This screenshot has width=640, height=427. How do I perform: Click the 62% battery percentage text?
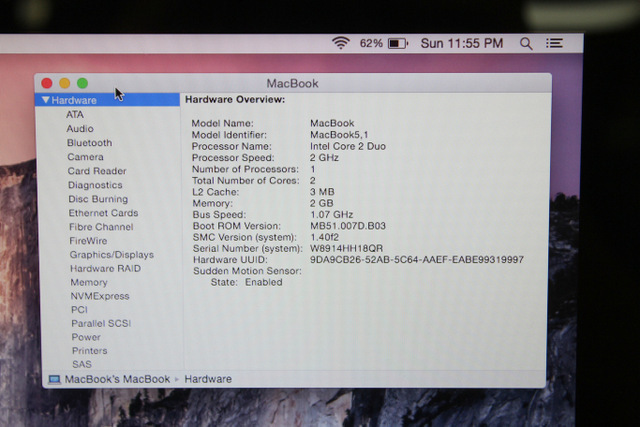(371, 44)
